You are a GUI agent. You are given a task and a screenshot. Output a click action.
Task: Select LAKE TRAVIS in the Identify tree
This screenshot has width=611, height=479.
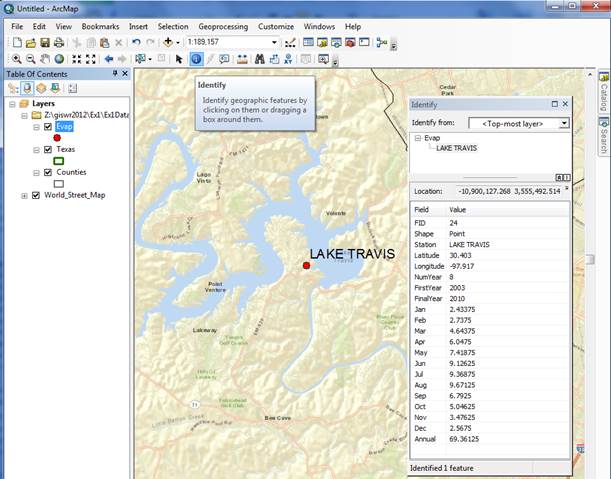pos(456,147)
